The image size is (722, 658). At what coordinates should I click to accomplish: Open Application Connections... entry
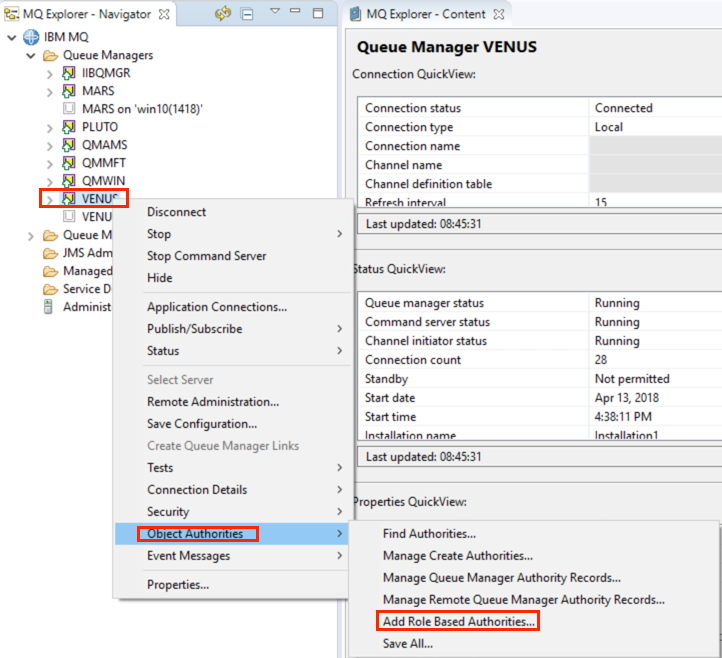coord(217,307)
